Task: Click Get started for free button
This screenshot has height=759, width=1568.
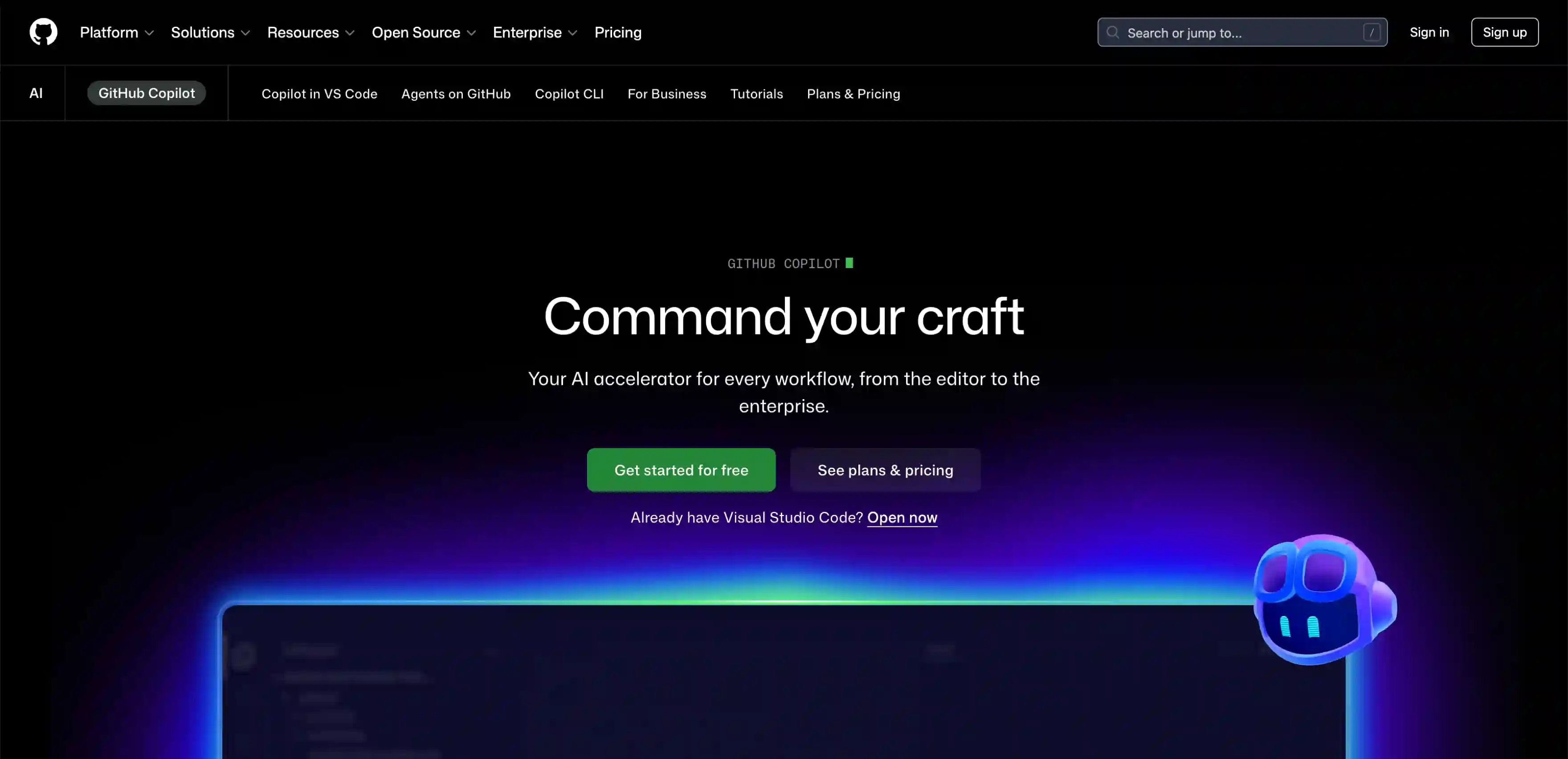Action: tap(681, 470)
